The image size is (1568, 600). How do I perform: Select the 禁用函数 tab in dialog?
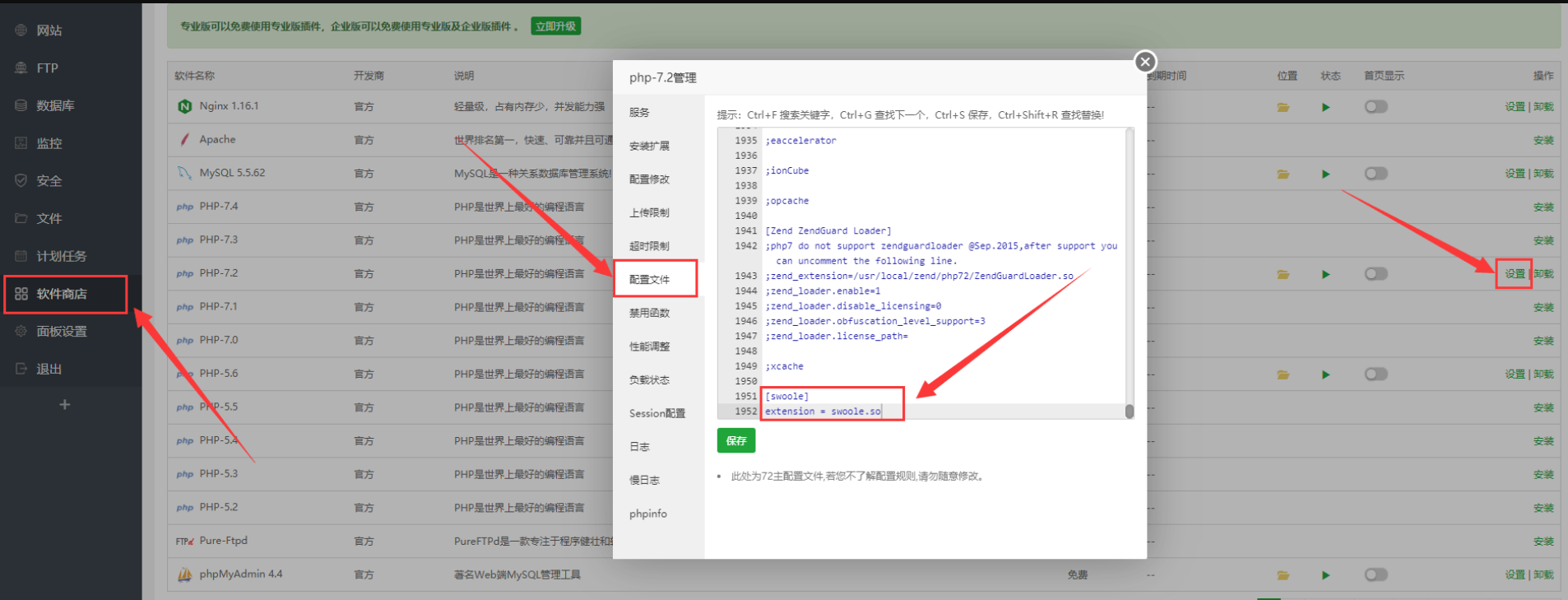click(x=649, y=313)
